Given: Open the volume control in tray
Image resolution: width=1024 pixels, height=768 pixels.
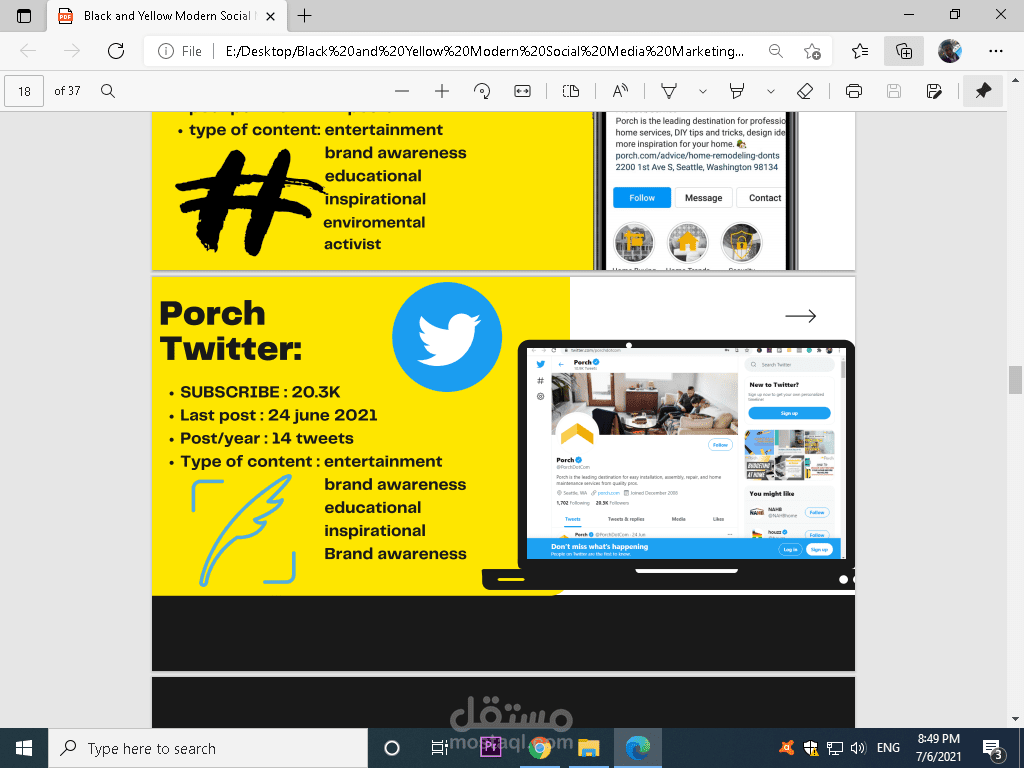Looking at the screenshot, I should (x=858, y=748).
